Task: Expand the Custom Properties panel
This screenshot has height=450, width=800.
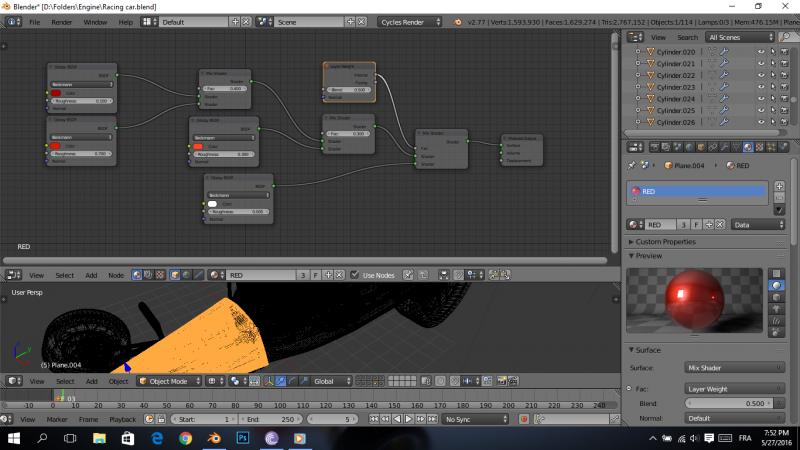Action: pos(665,242)
